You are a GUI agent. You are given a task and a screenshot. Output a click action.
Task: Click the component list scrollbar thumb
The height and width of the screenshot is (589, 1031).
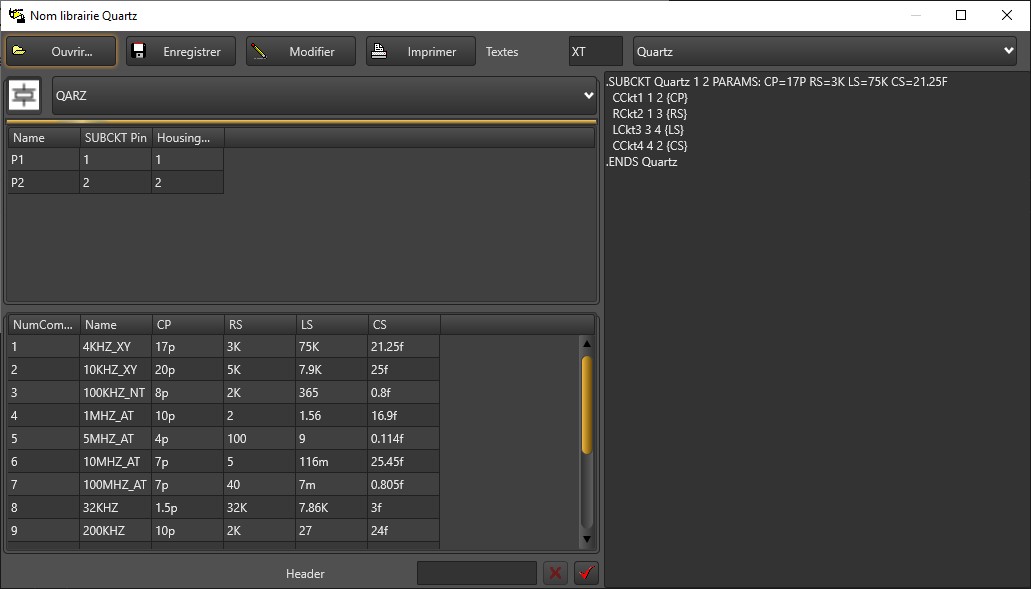click(587, 405)
